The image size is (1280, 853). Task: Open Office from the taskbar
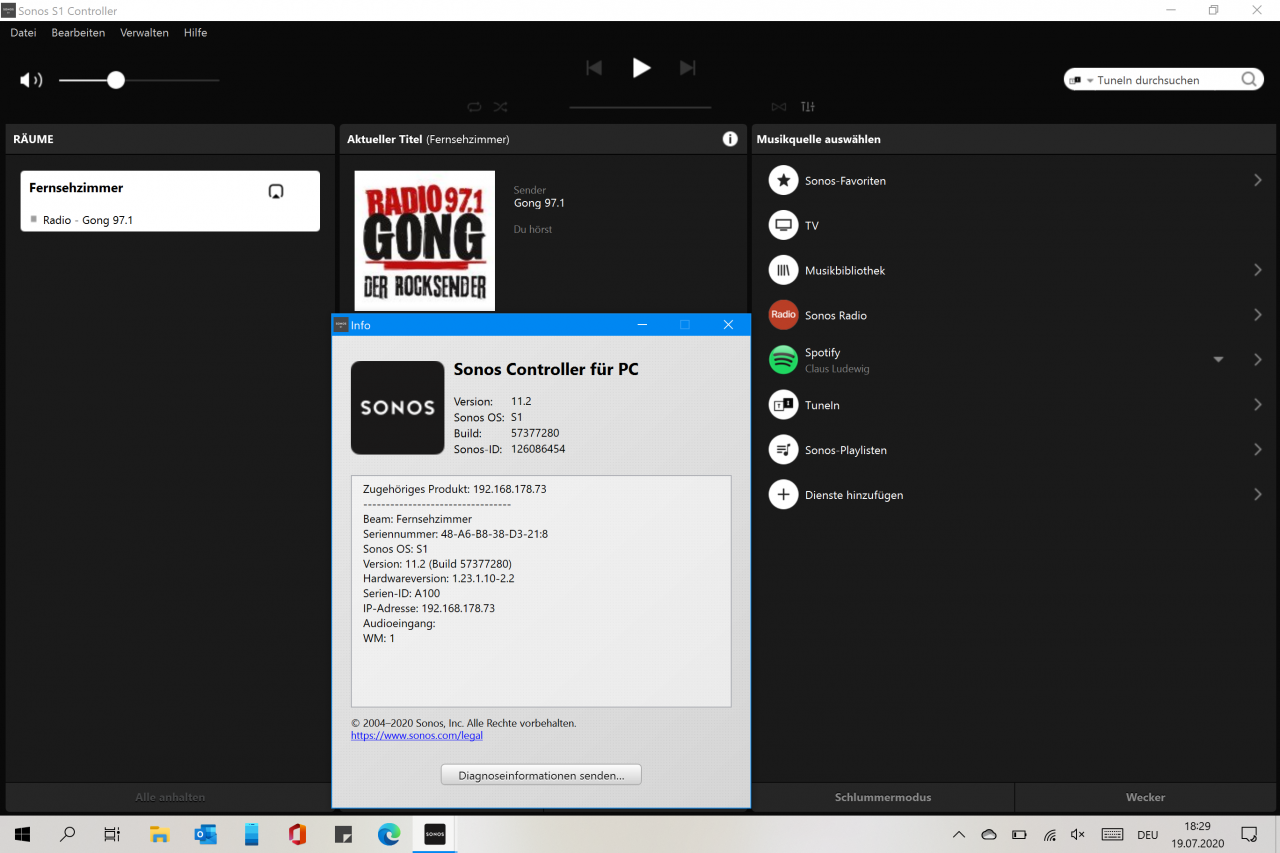[x=297, y=834]
